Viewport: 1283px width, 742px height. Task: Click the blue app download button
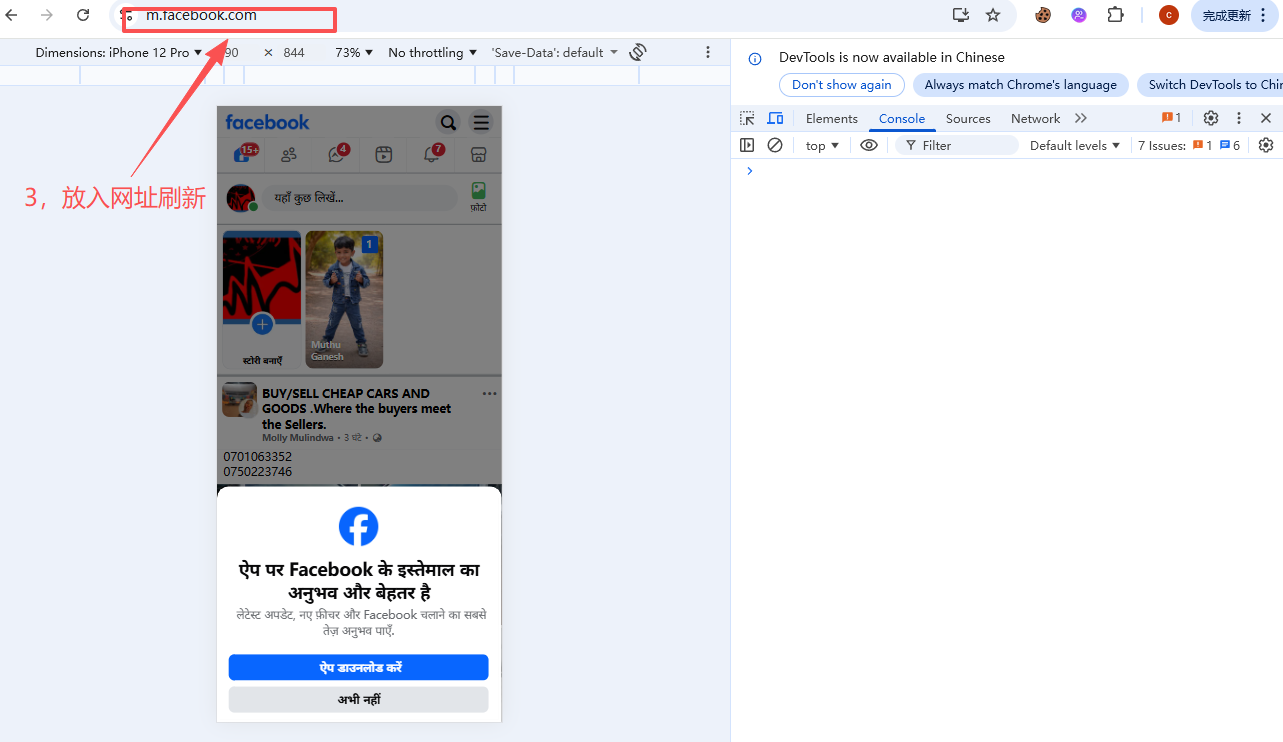click(358, 667)
